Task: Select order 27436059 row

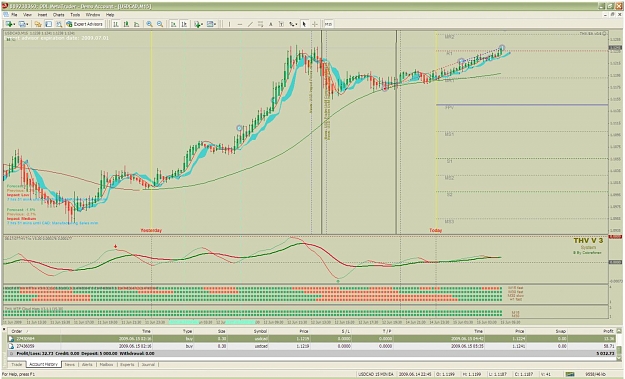Action: [312, 346]
